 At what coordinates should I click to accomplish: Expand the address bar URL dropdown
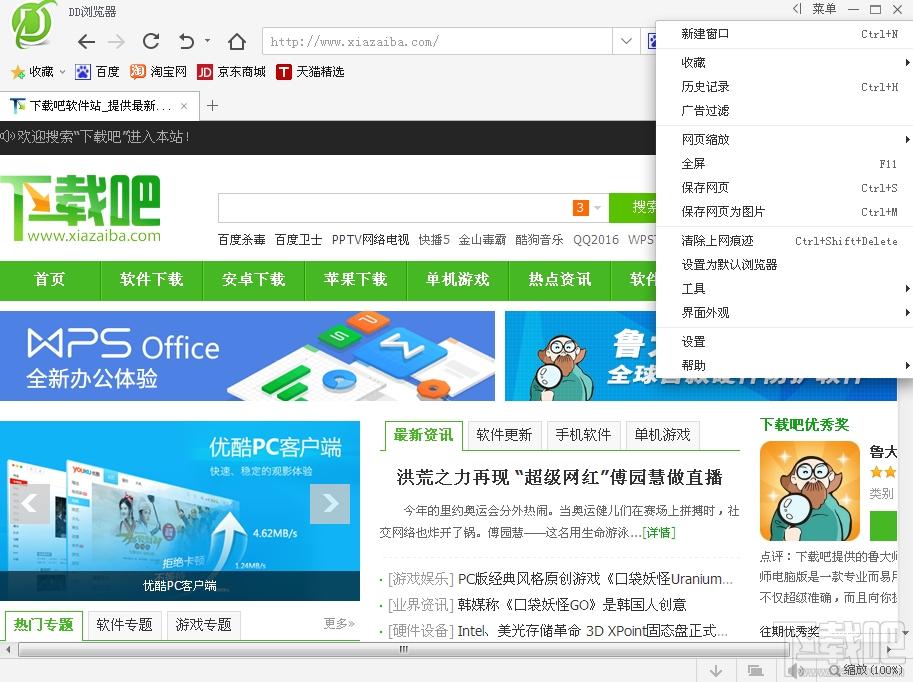click(626, 41)
